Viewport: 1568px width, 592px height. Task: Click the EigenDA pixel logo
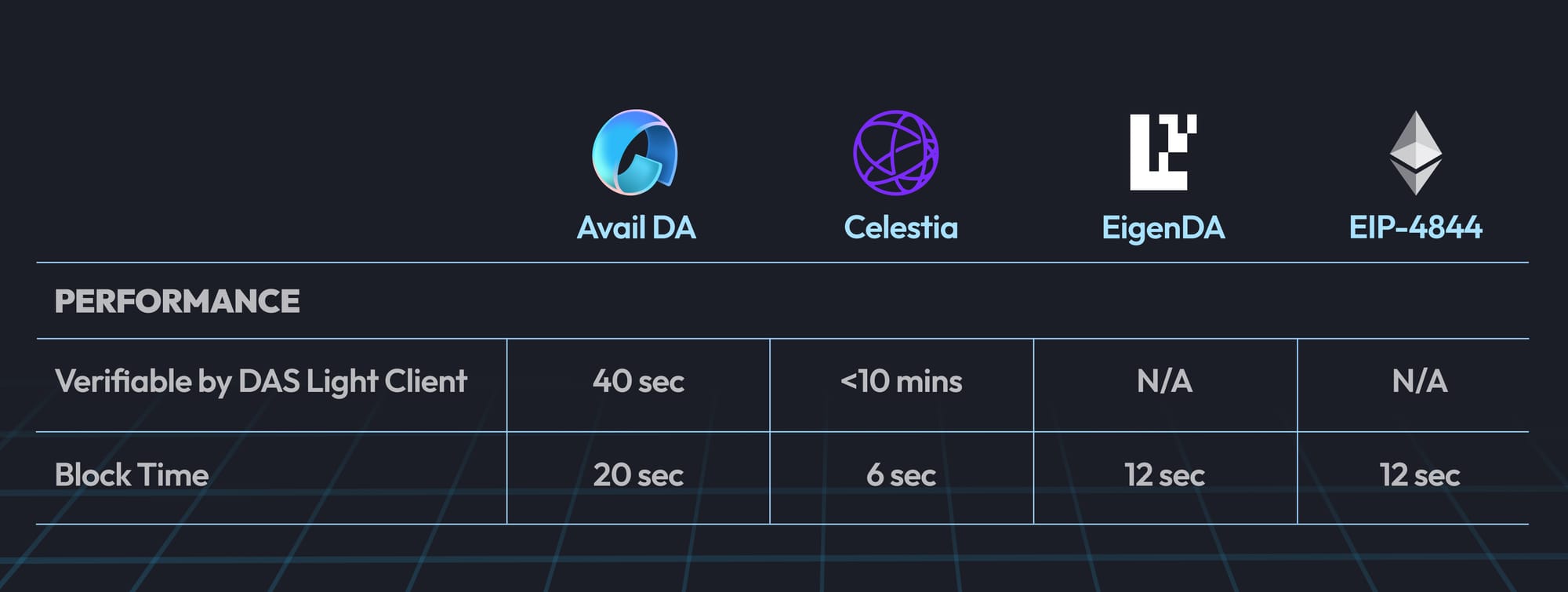[1163, 152]
